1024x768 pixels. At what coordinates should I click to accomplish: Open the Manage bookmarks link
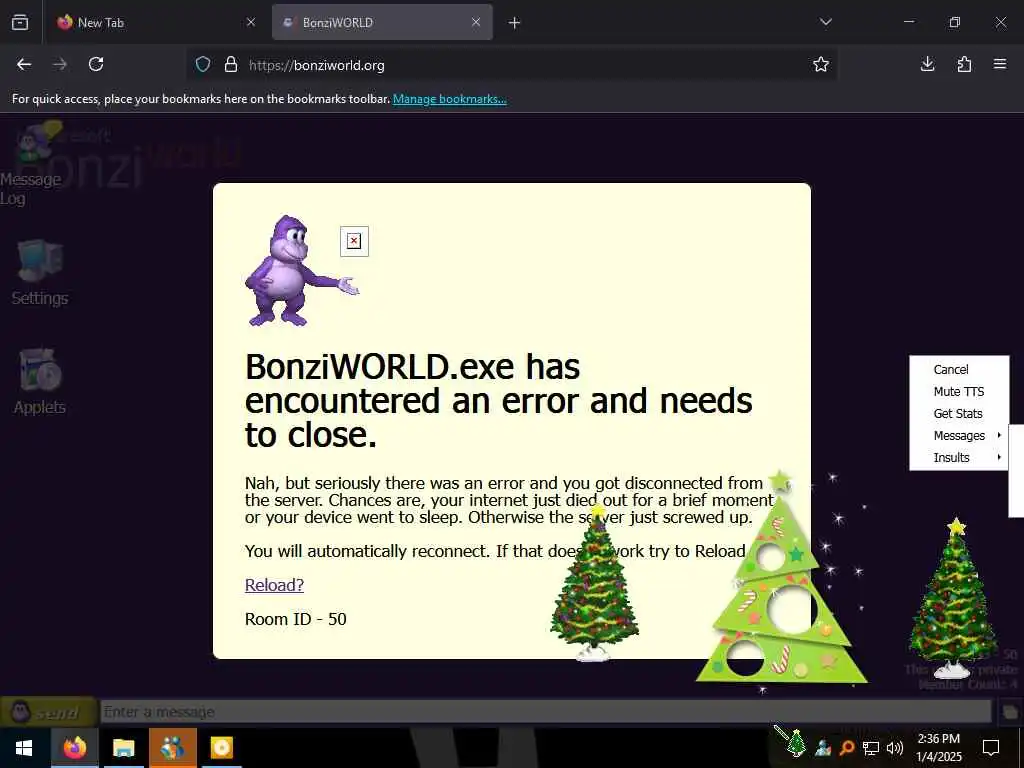coord(449,99)
